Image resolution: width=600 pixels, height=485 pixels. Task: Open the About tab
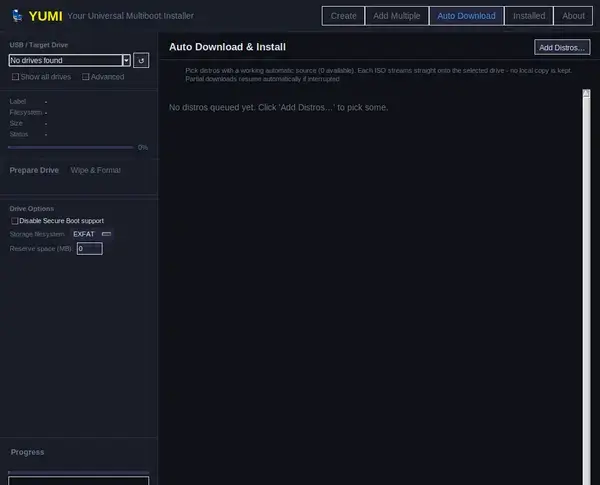[x=573, y=16]
